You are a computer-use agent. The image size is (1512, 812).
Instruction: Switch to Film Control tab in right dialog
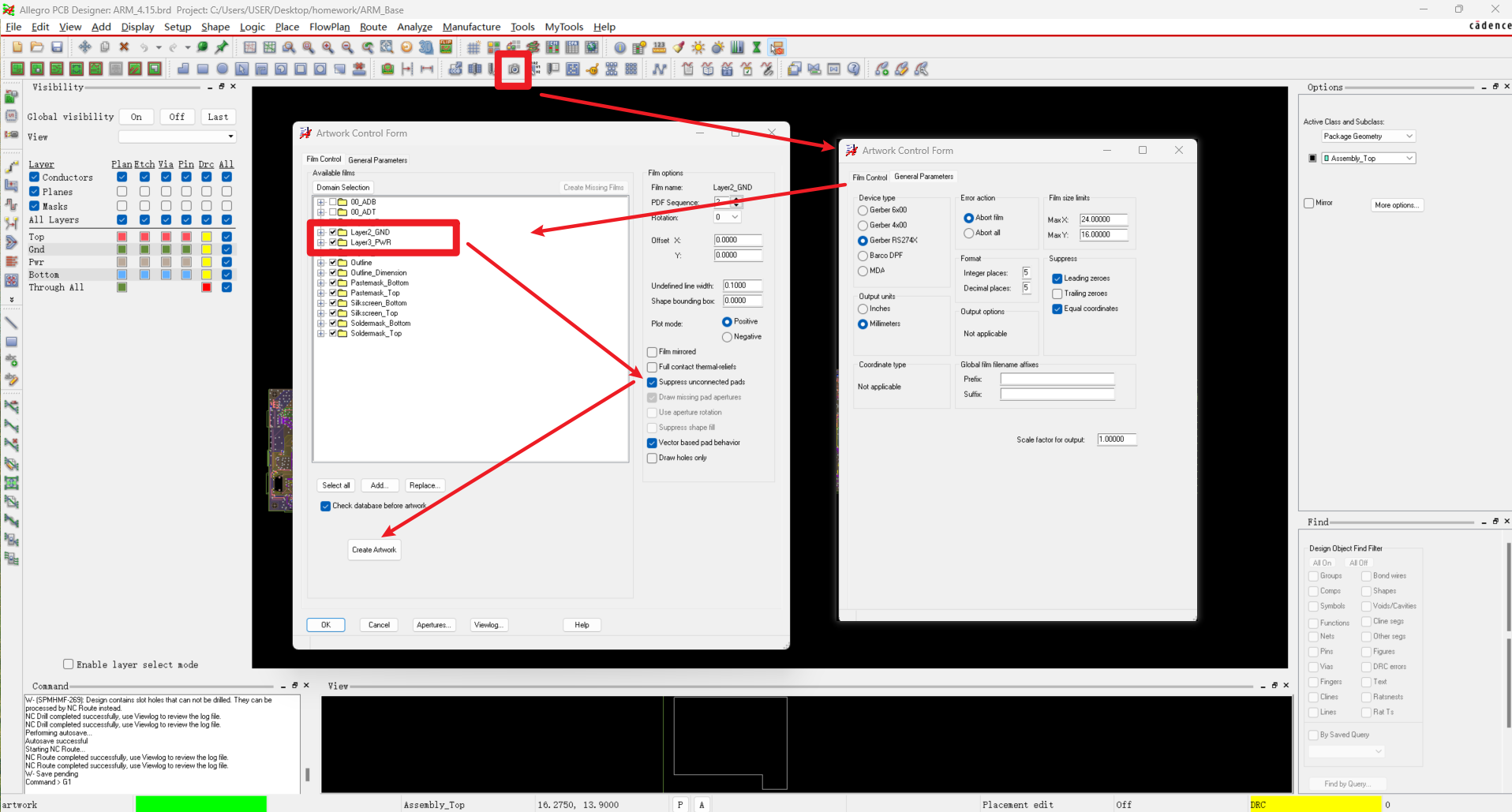click(870, 178)
